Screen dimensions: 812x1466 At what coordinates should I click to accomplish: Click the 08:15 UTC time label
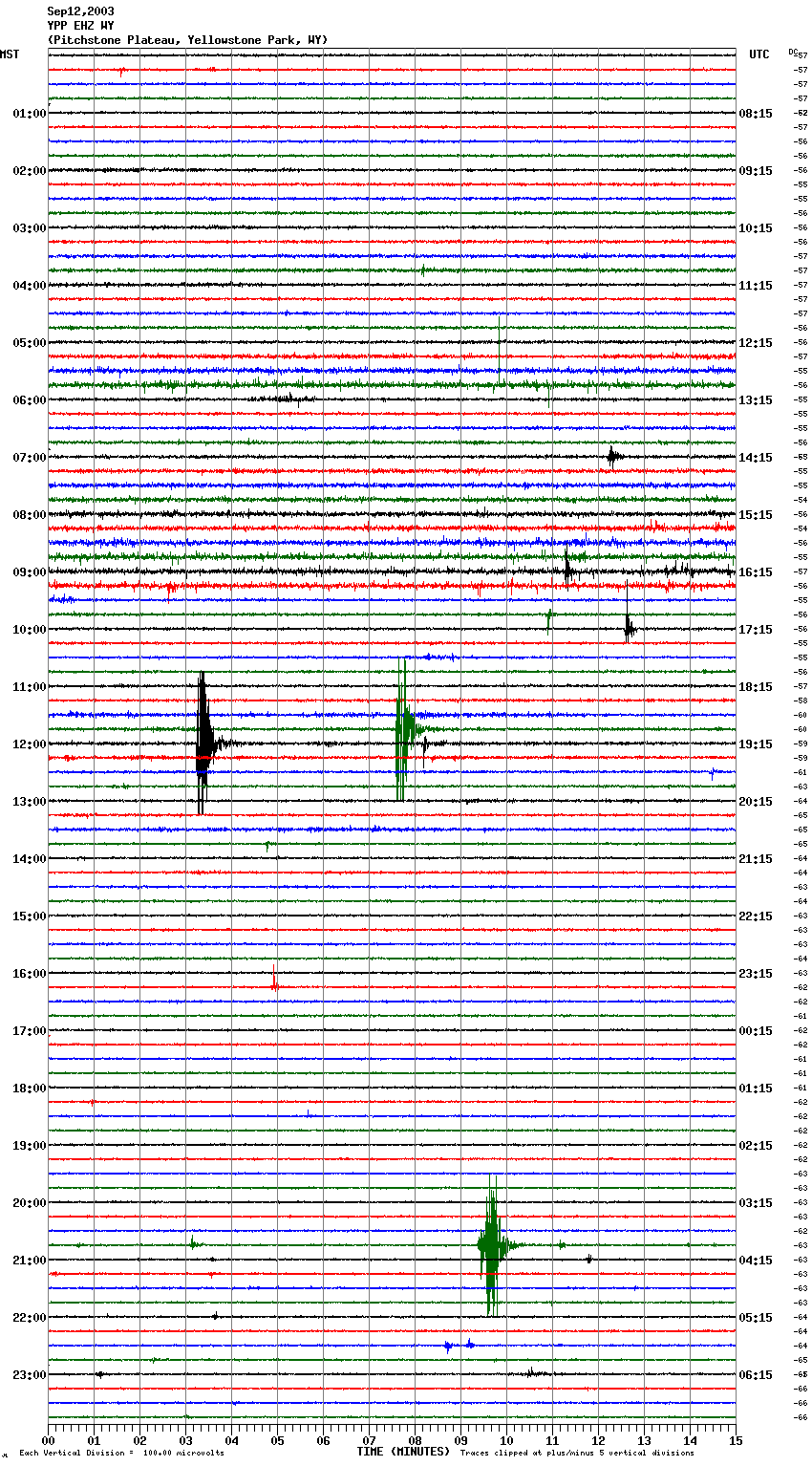[756, 114]
